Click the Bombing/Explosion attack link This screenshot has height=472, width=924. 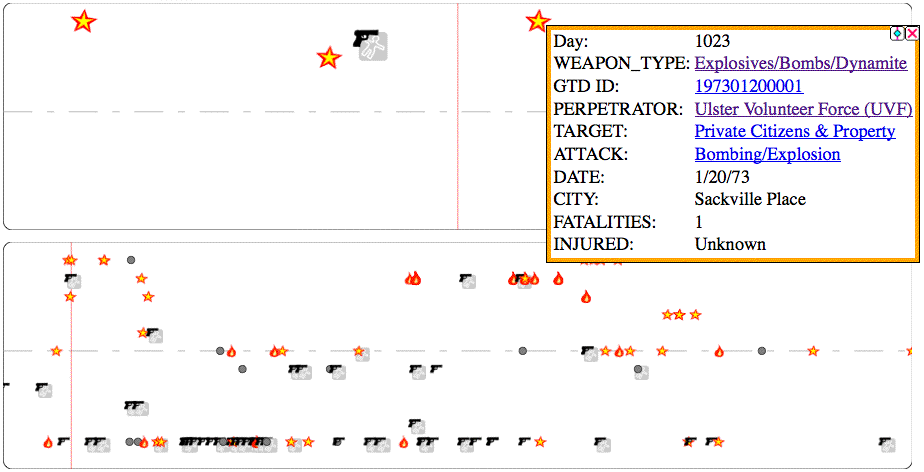coord(767,154)
